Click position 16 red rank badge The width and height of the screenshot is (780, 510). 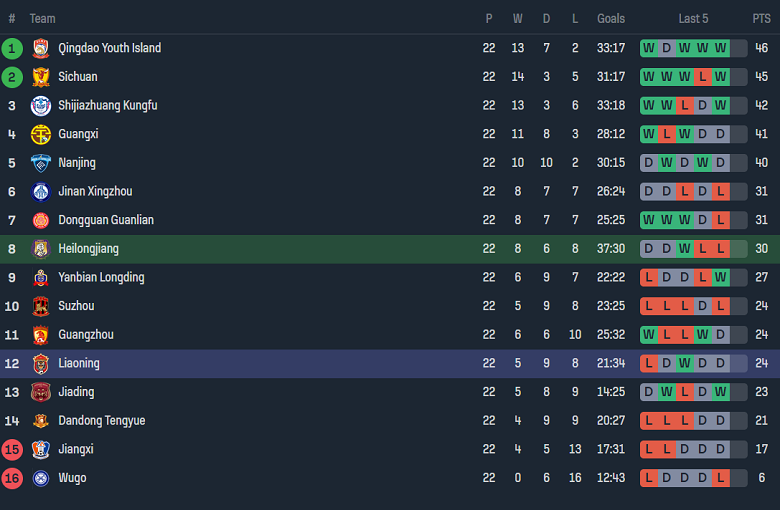[x=12, y=478]
